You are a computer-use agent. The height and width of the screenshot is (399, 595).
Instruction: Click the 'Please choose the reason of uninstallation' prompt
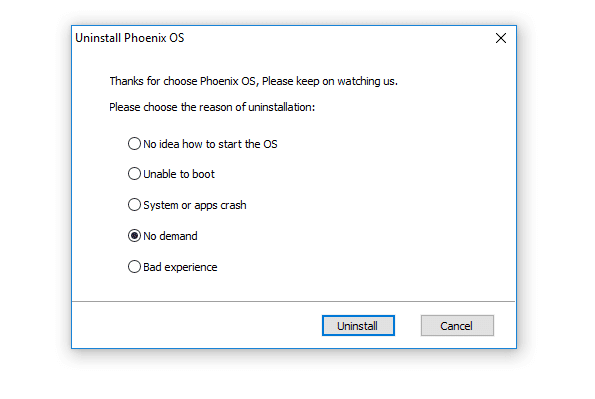click(x=212, y=107)
